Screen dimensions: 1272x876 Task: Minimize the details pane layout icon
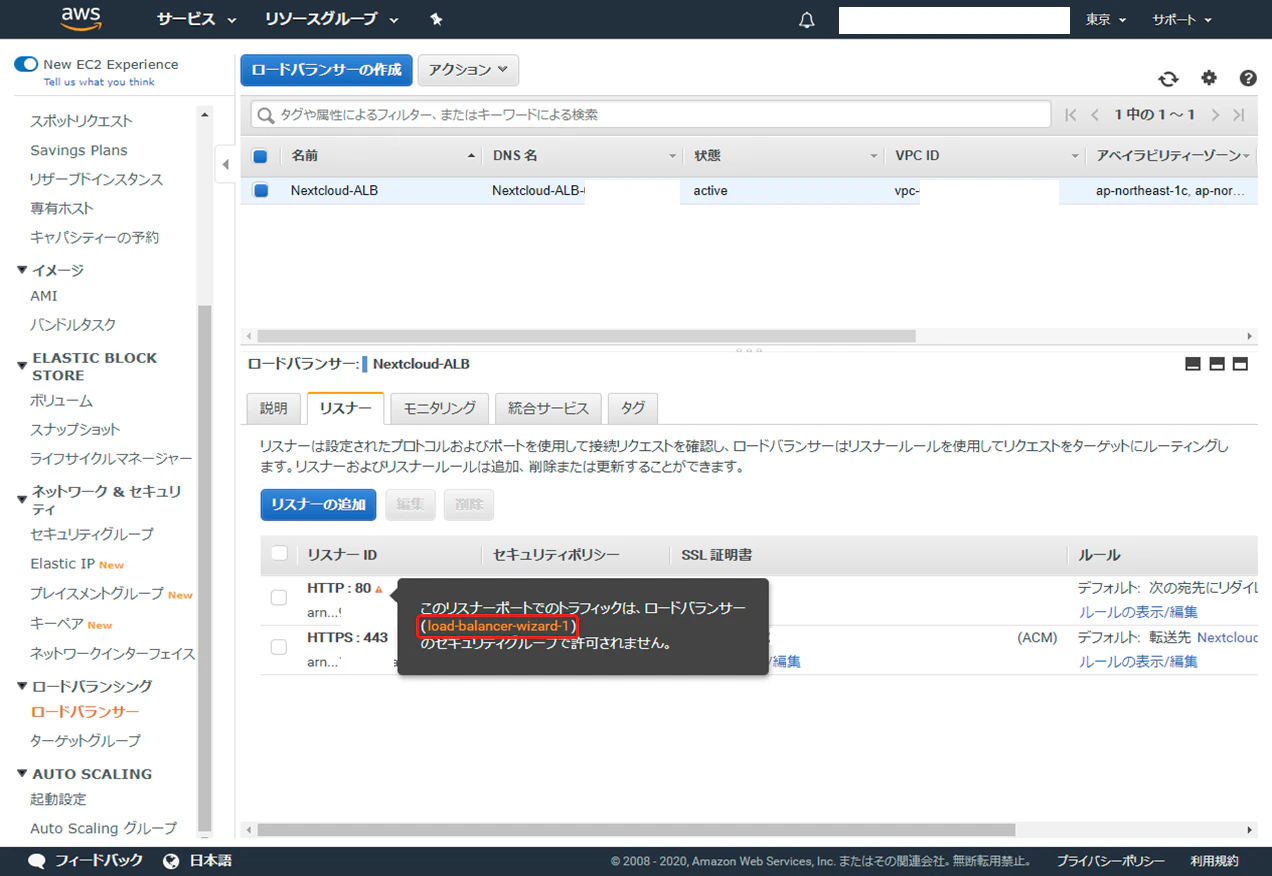coord(1192,364)
